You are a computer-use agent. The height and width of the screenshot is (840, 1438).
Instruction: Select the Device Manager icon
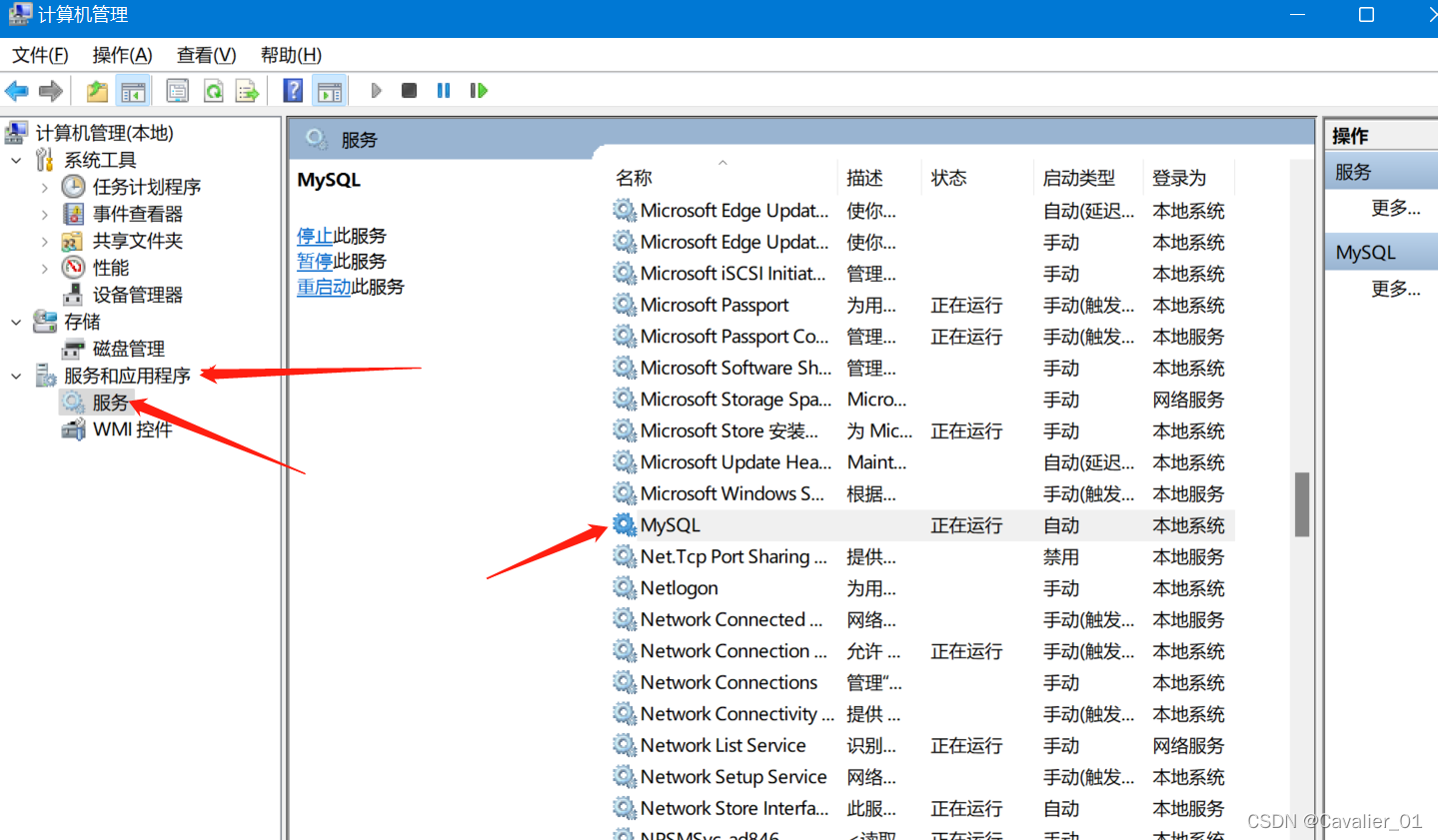73,295
